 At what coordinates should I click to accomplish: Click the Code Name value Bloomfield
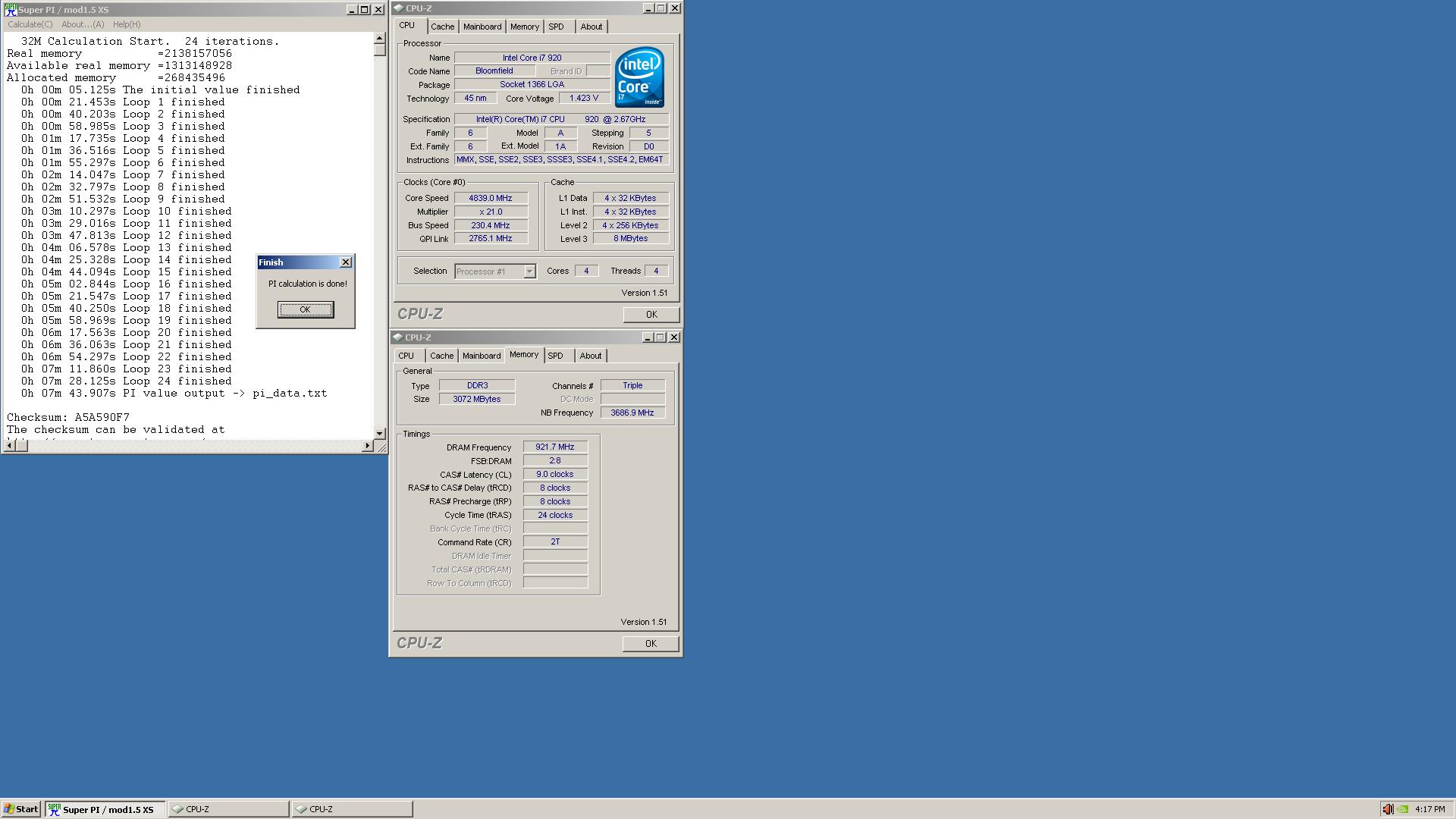coord(494,71)
